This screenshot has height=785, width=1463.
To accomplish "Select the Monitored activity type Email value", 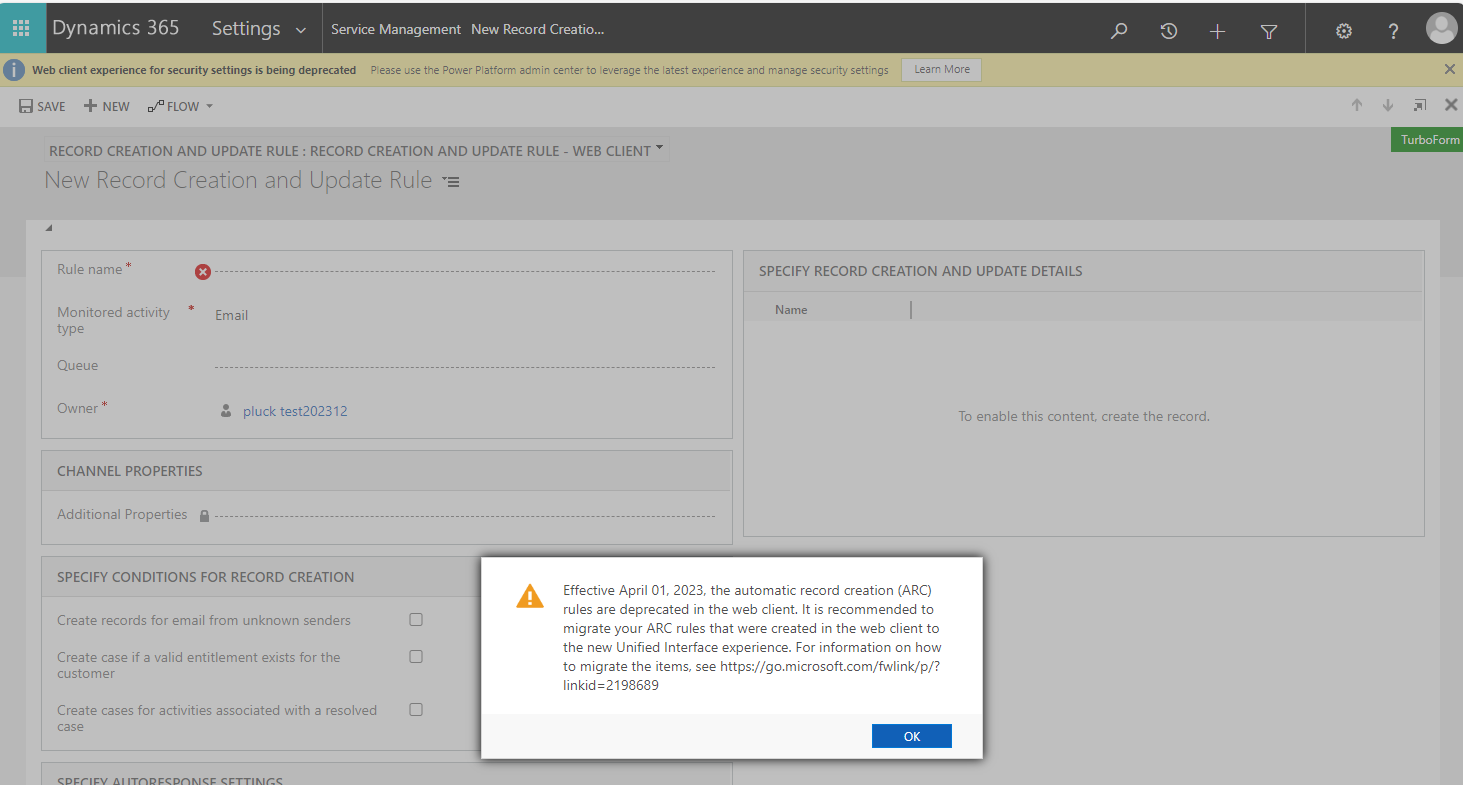I will [x=231, y=315].
